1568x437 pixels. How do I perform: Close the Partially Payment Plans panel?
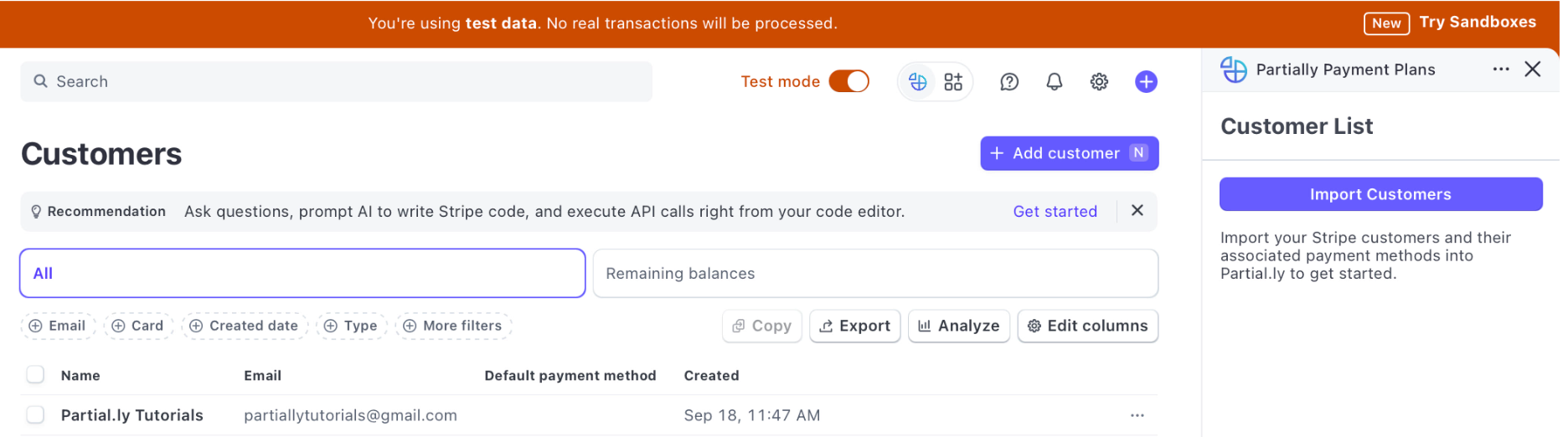point(1533,69)
